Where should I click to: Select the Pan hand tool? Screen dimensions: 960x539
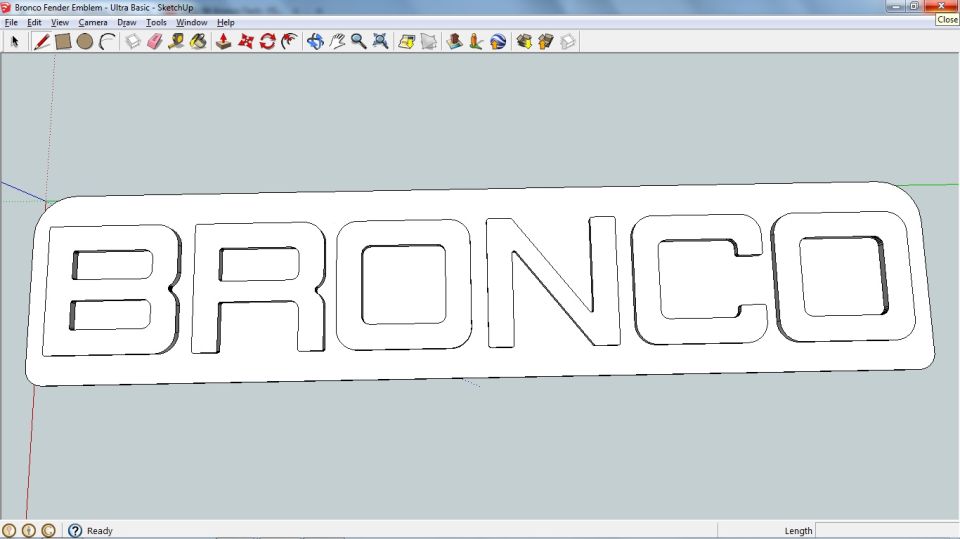tap(337, 42)
